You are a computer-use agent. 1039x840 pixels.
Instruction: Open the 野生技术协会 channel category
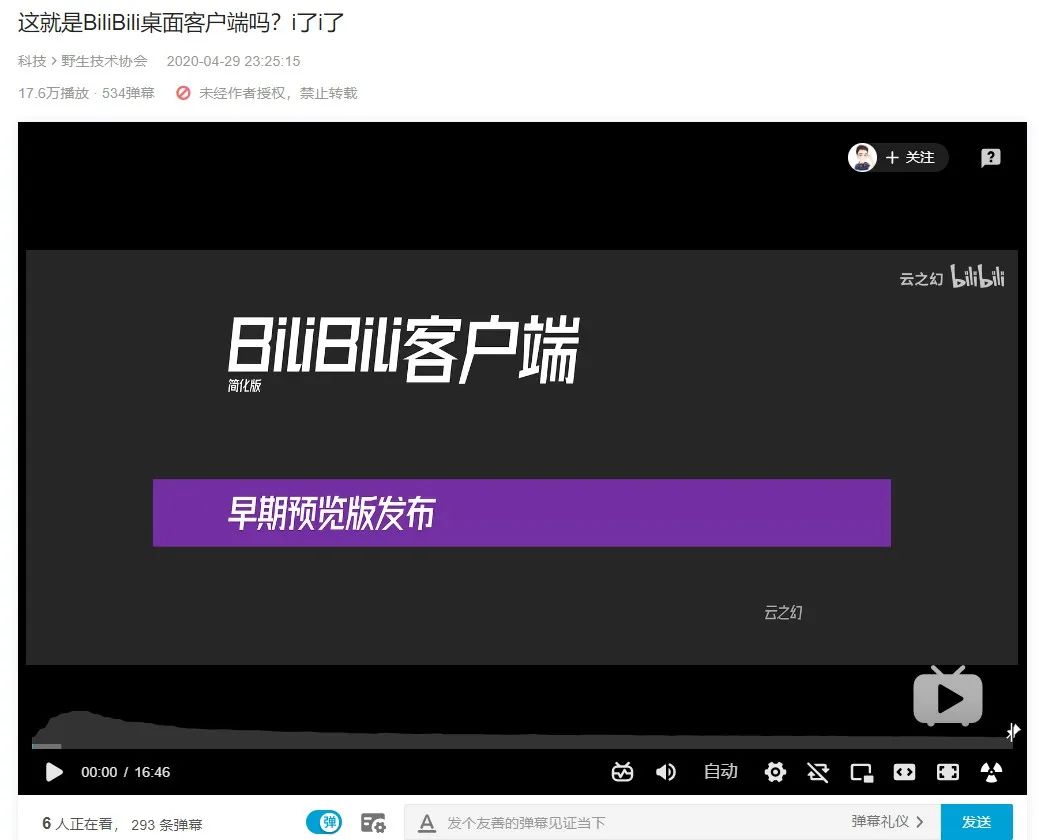103,61
